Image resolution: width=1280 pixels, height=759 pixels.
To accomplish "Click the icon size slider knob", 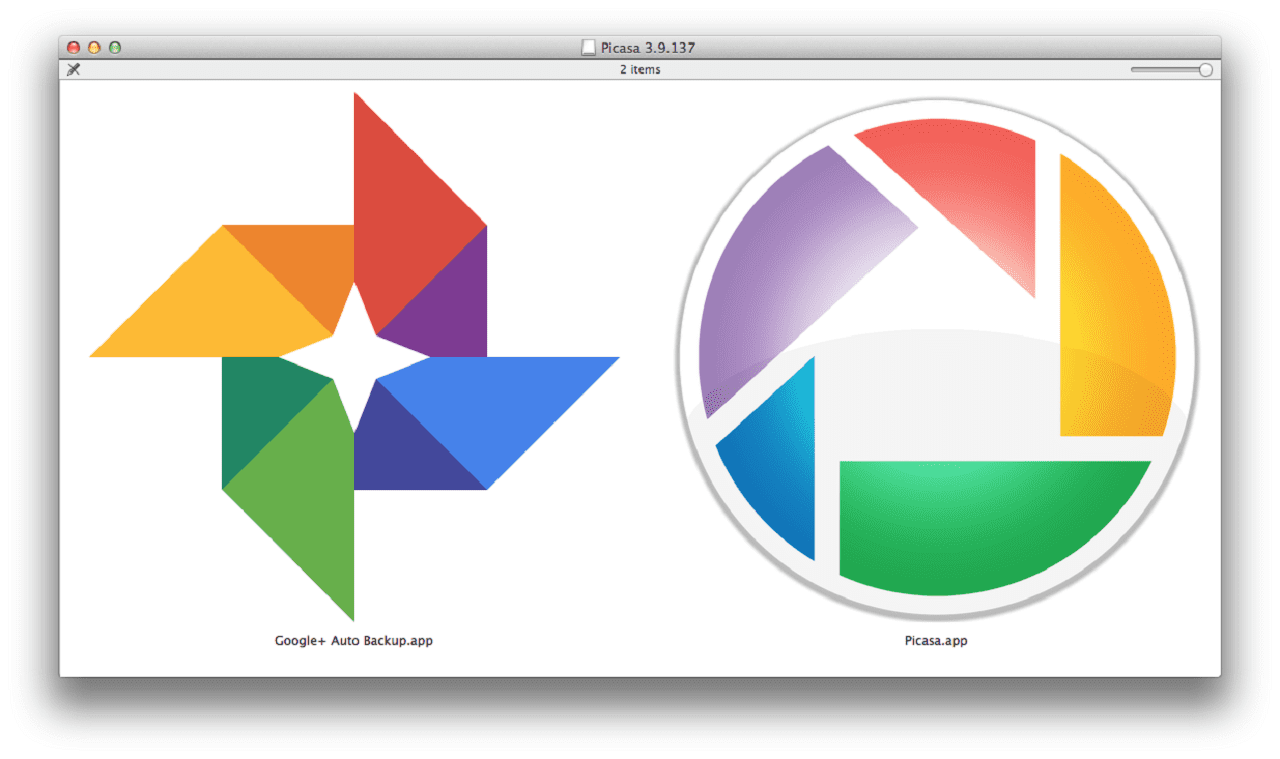I will tap(1205, 70).
